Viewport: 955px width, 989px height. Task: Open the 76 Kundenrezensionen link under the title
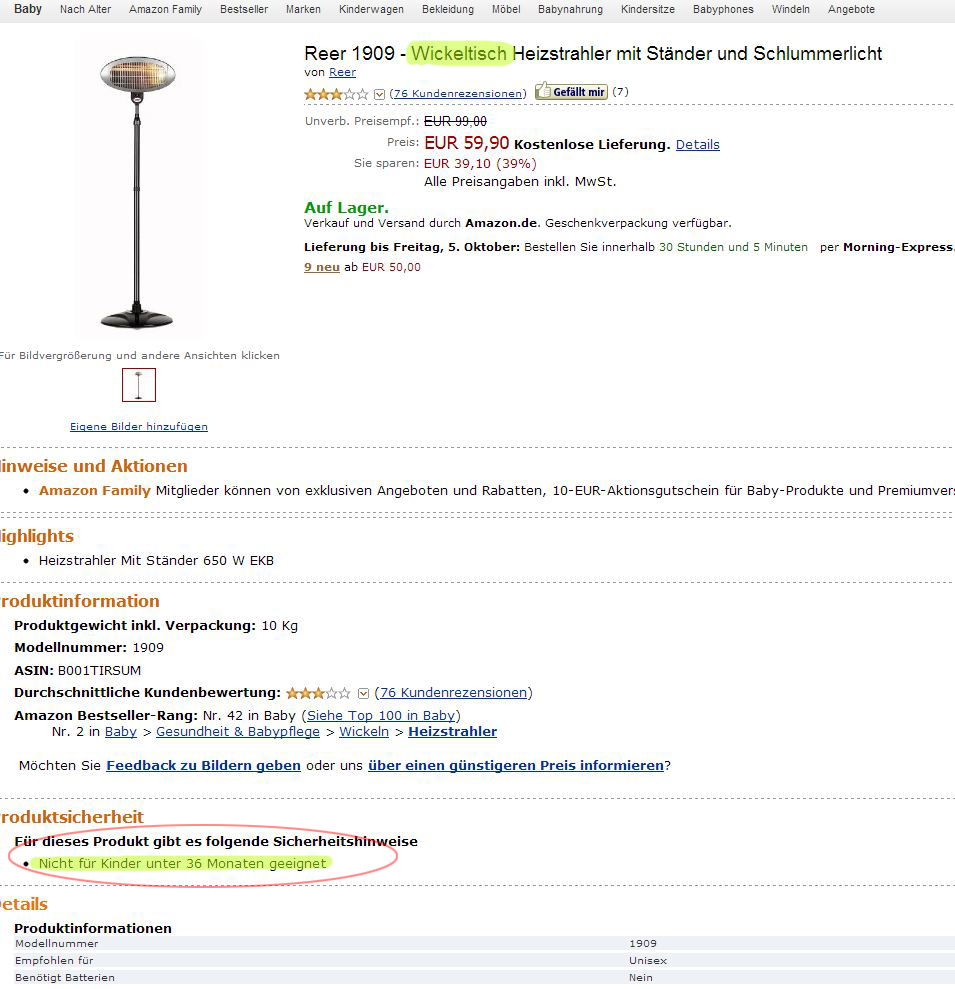click(458, 93)
